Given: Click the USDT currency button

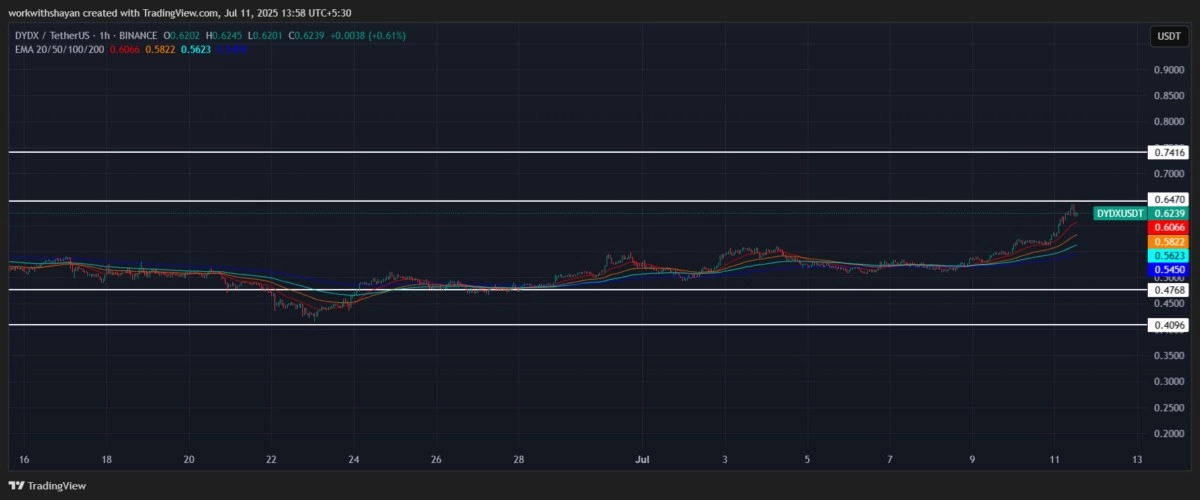Looking at the screenshot, I should [x=1168, y=36].
